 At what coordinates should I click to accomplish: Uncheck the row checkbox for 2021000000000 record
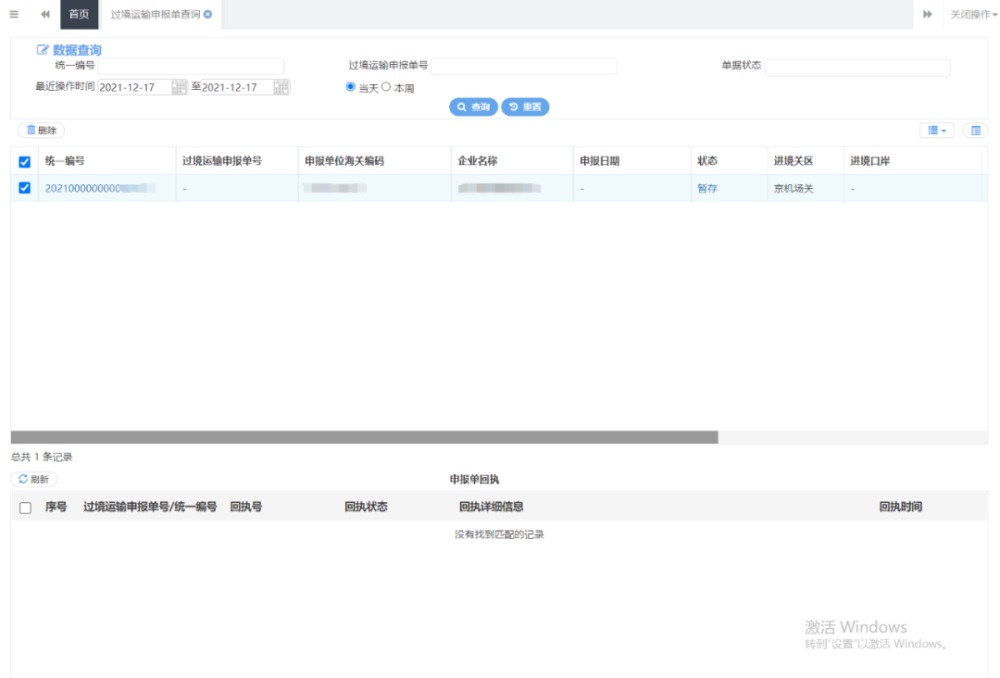(24, 188)
